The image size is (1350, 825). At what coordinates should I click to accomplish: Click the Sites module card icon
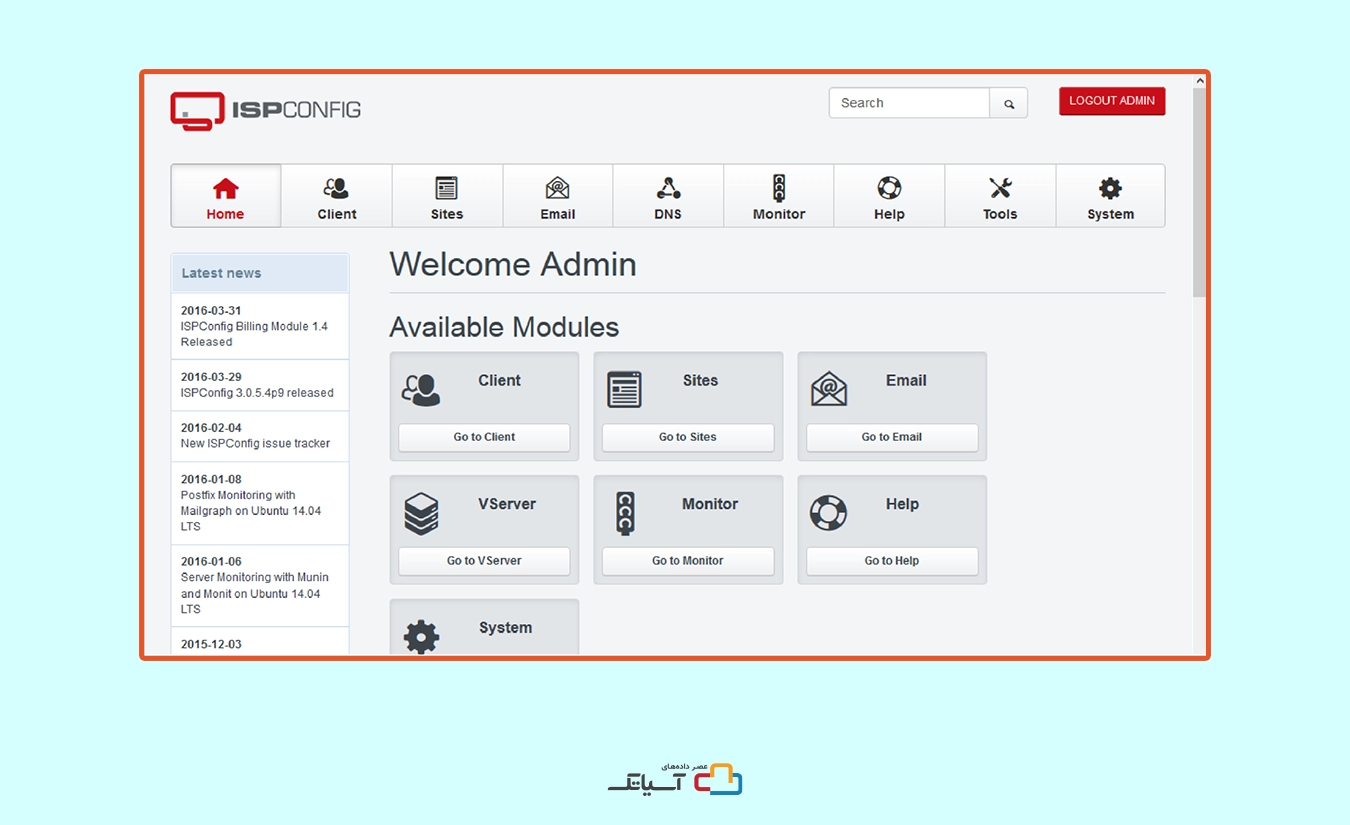coord(625,390)
